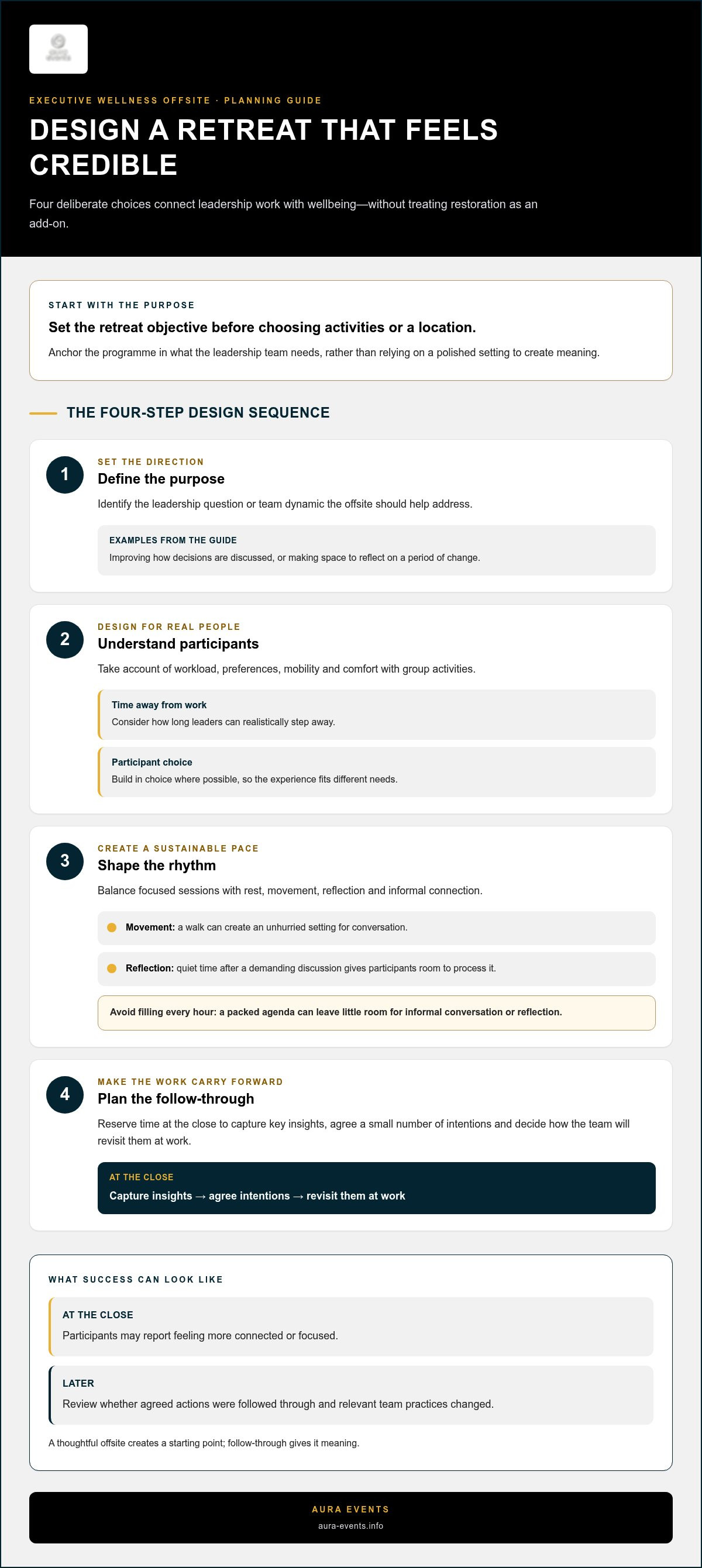Select the step 3 number circle
This screenshot has width=702, height=1568.
[x=64, y=861]
